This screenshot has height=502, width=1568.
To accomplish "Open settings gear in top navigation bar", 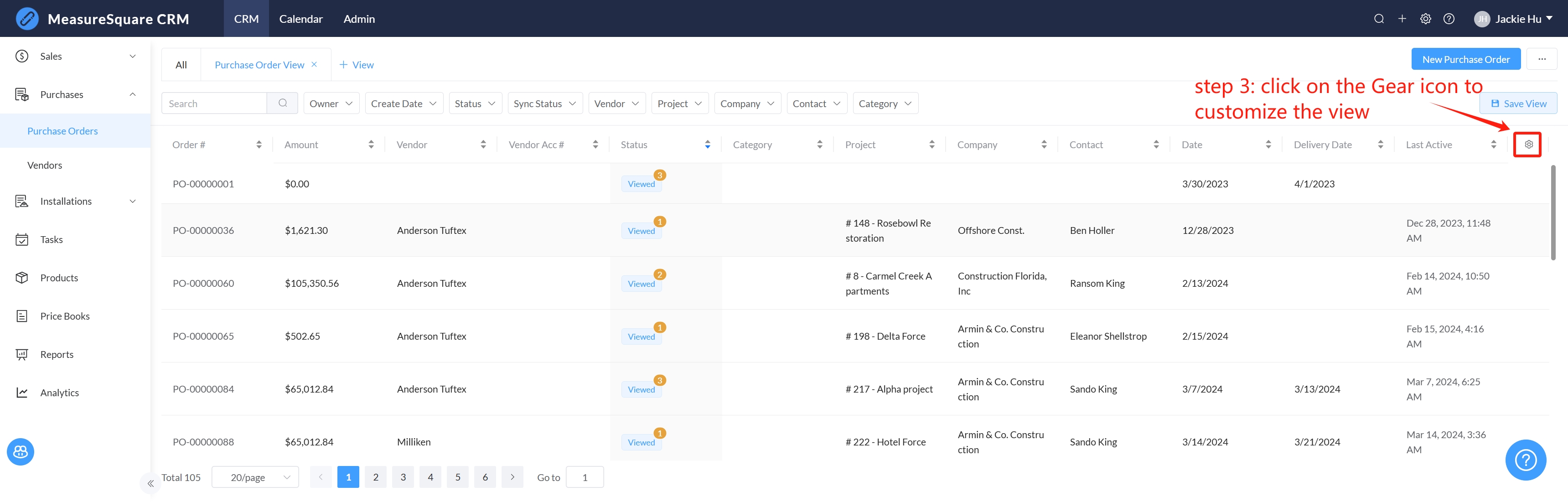I will pos(1425,19).
